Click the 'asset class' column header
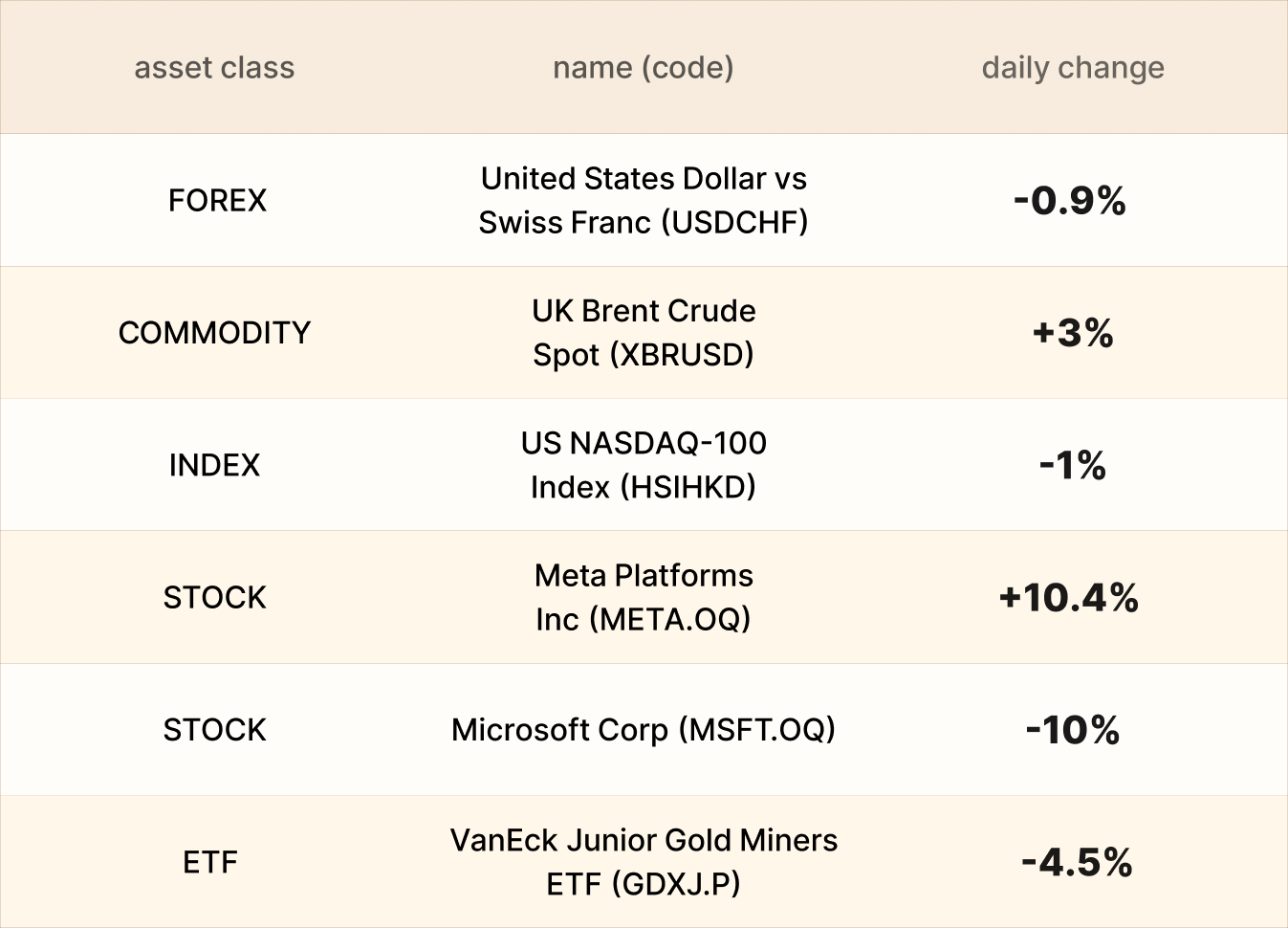1288x928 pixels. pyautogui.click(x=214, y=68)
